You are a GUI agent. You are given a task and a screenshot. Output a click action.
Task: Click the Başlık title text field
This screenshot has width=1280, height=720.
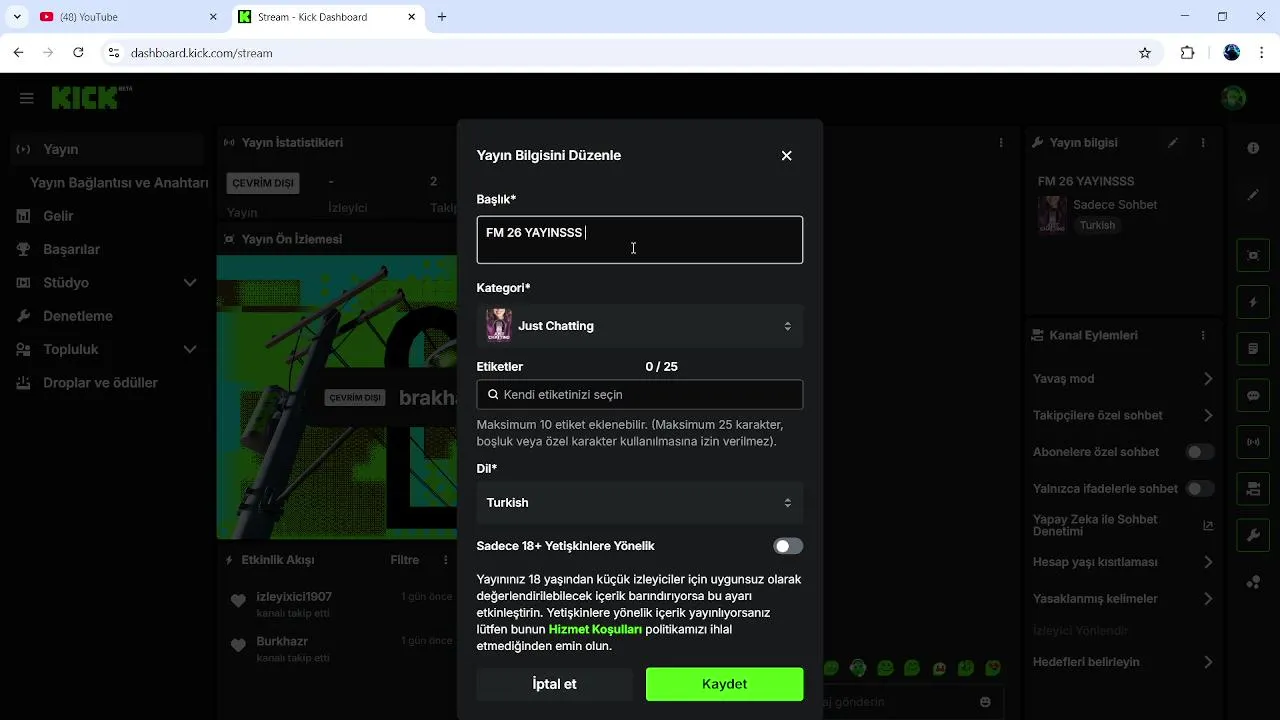click(x=640, y=240)
